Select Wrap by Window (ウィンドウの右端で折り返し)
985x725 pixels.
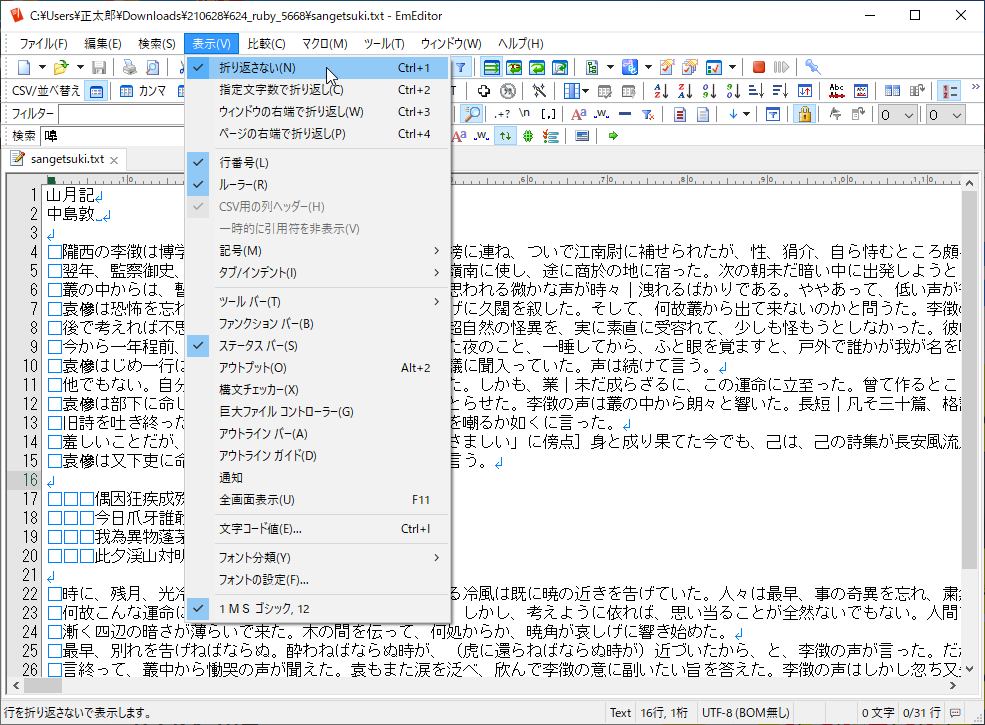pyautogui.click(x=318, y=112)
